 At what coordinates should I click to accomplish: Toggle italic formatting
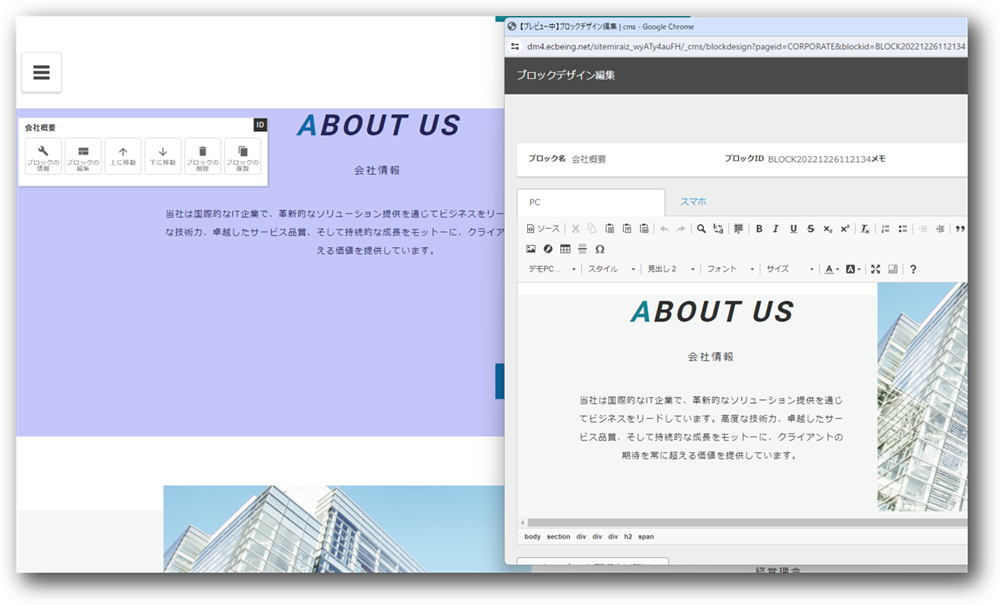coord(776,229)
